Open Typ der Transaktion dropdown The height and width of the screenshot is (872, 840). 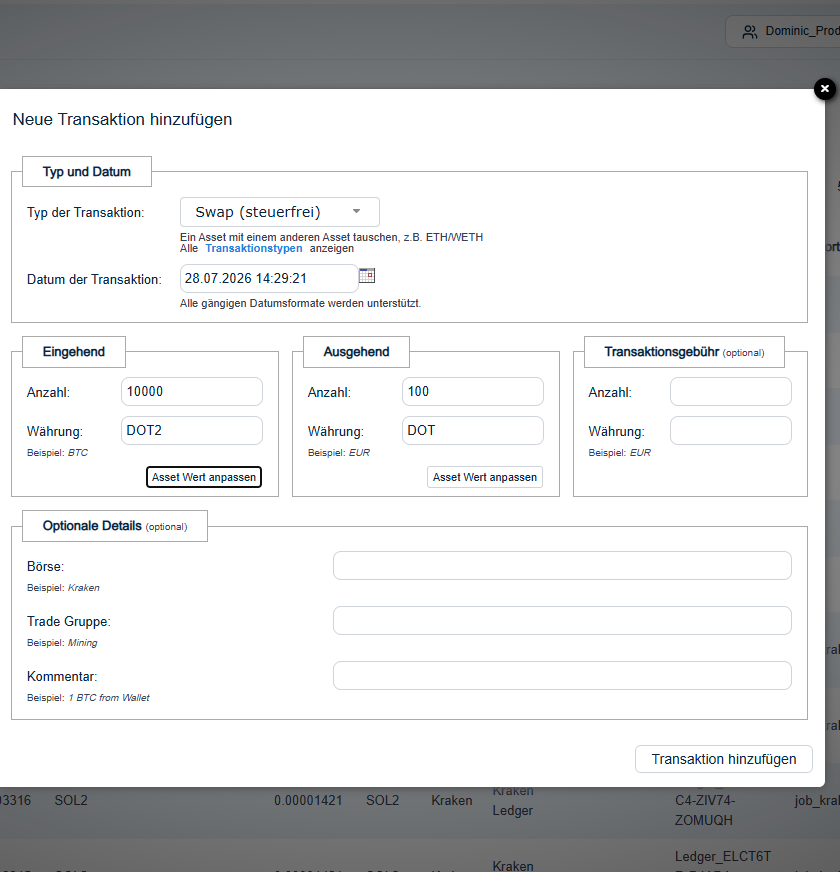point(280,212)
